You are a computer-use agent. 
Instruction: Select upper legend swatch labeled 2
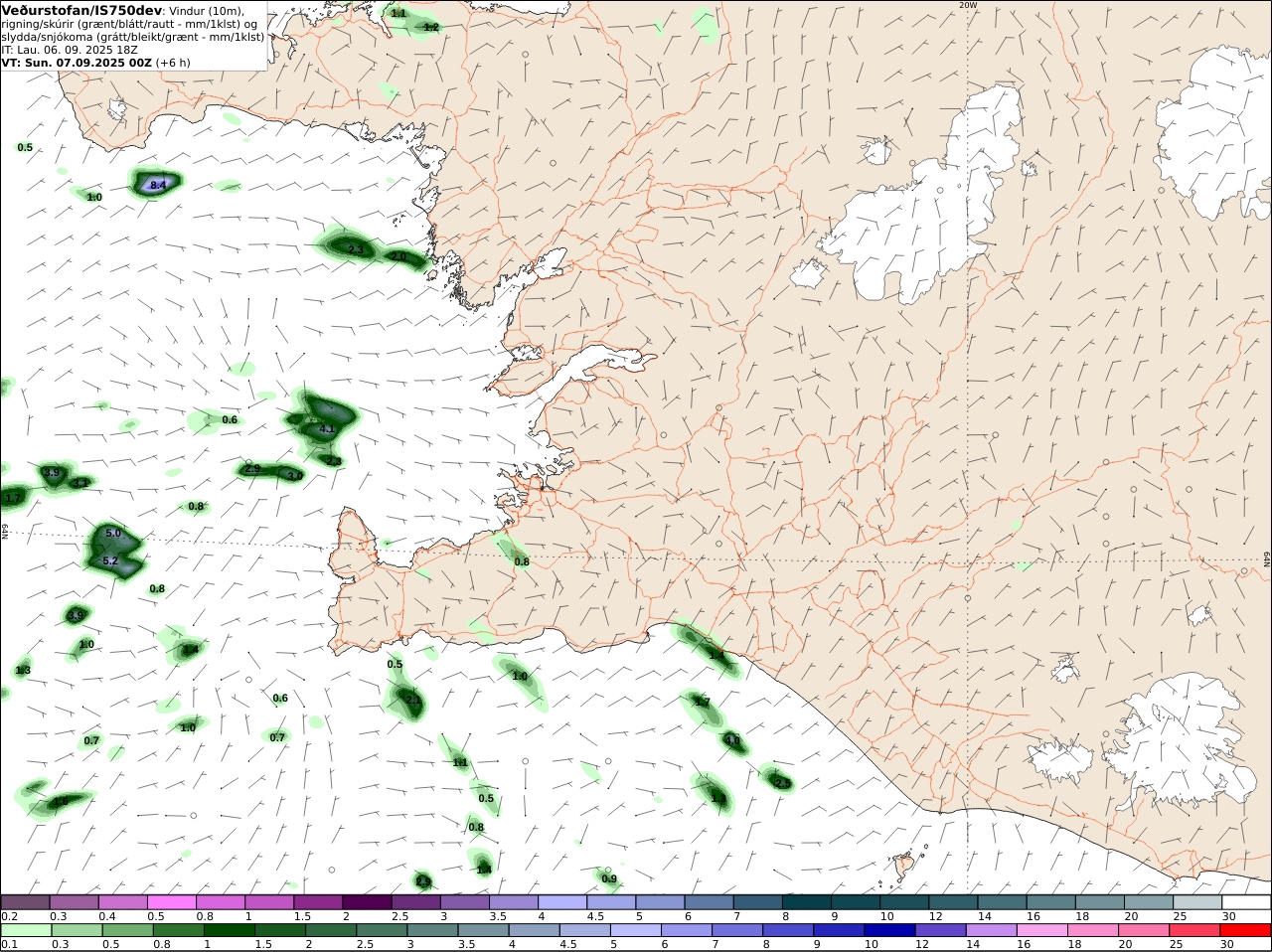click(367, 901)
